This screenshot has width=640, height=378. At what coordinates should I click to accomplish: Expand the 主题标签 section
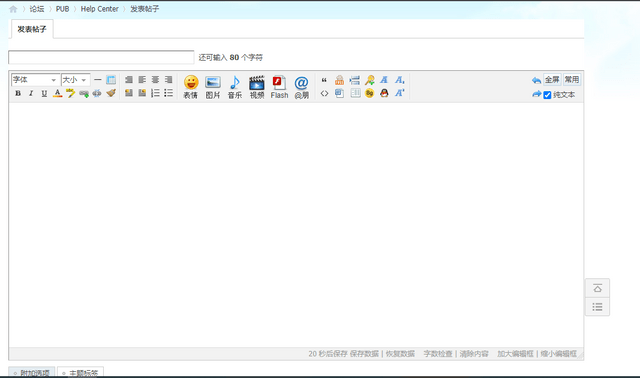(x=80, y=373)
